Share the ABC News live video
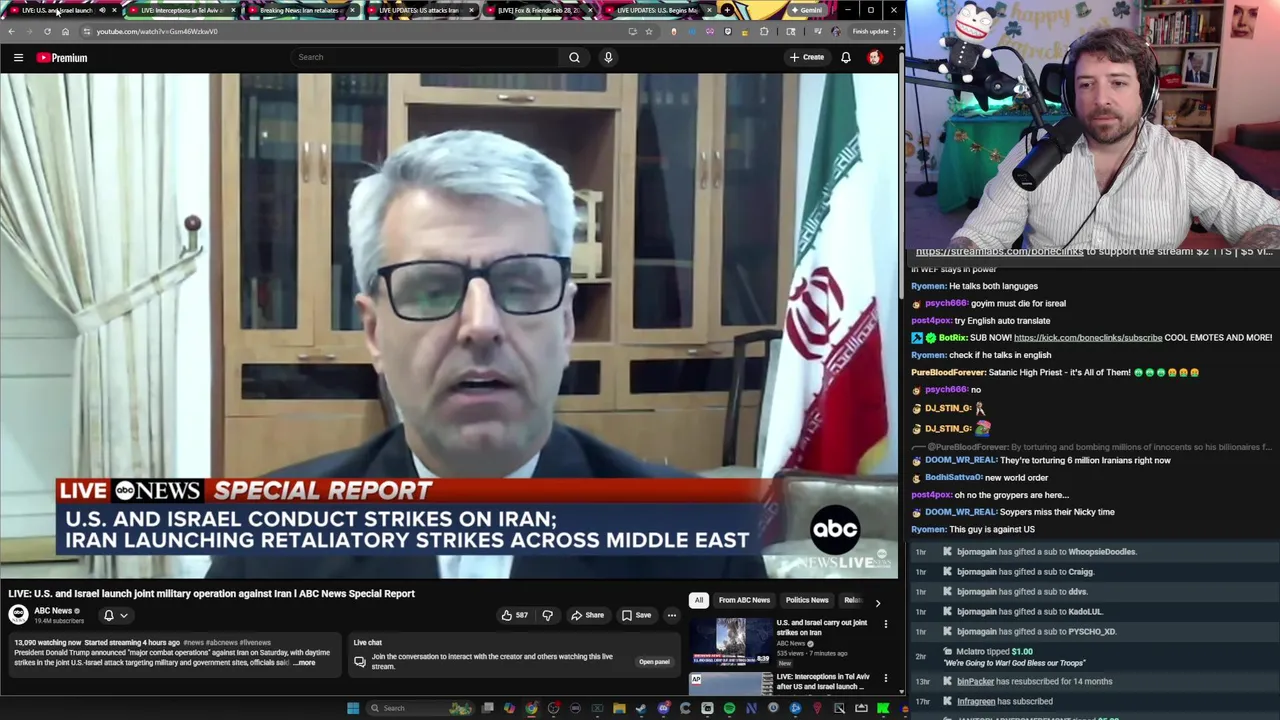 pos(587,615)
